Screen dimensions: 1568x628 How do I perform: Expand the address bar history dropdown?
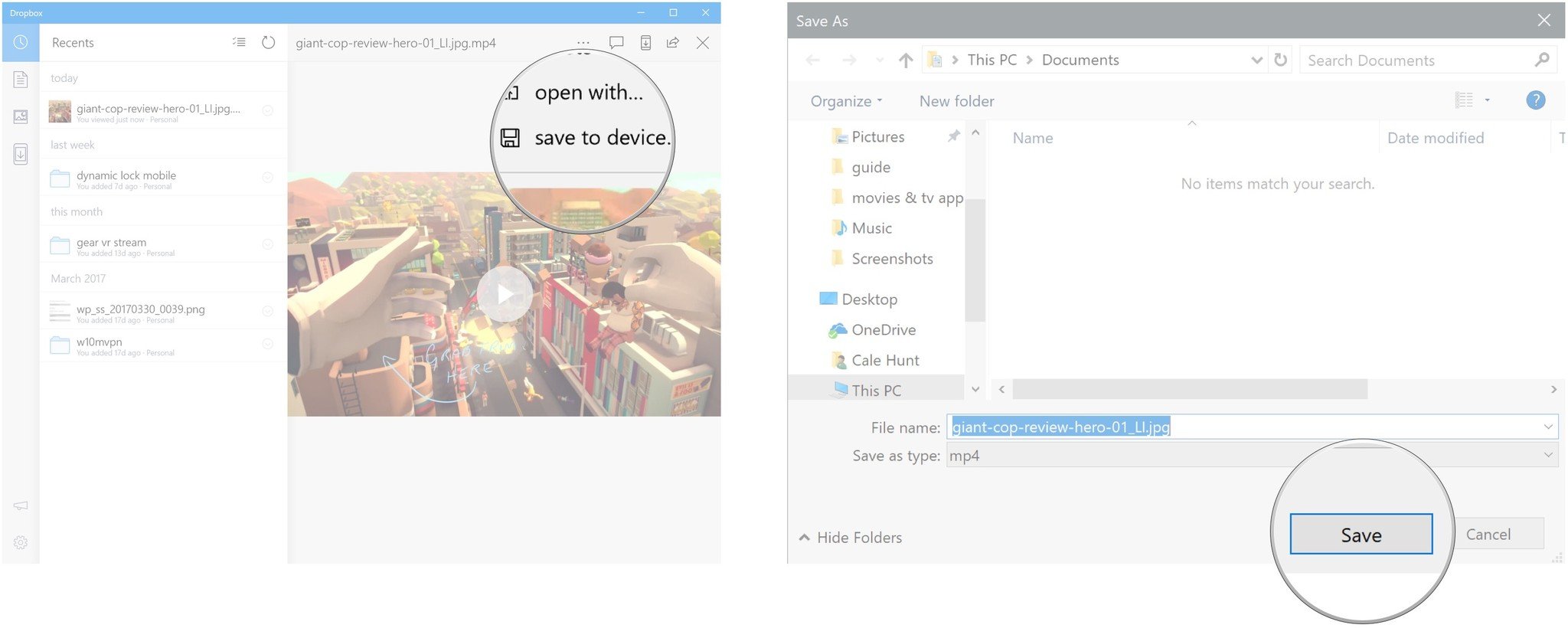click(1256, 60)
